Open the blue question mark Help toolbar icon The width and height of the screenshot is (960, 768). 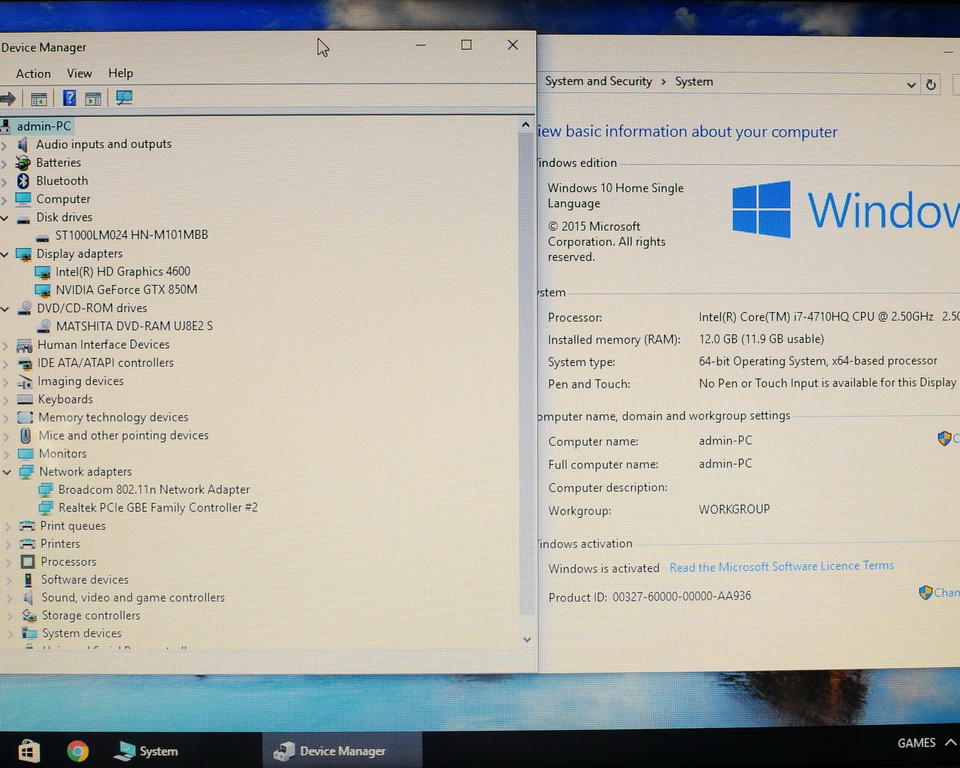point(70,98)
